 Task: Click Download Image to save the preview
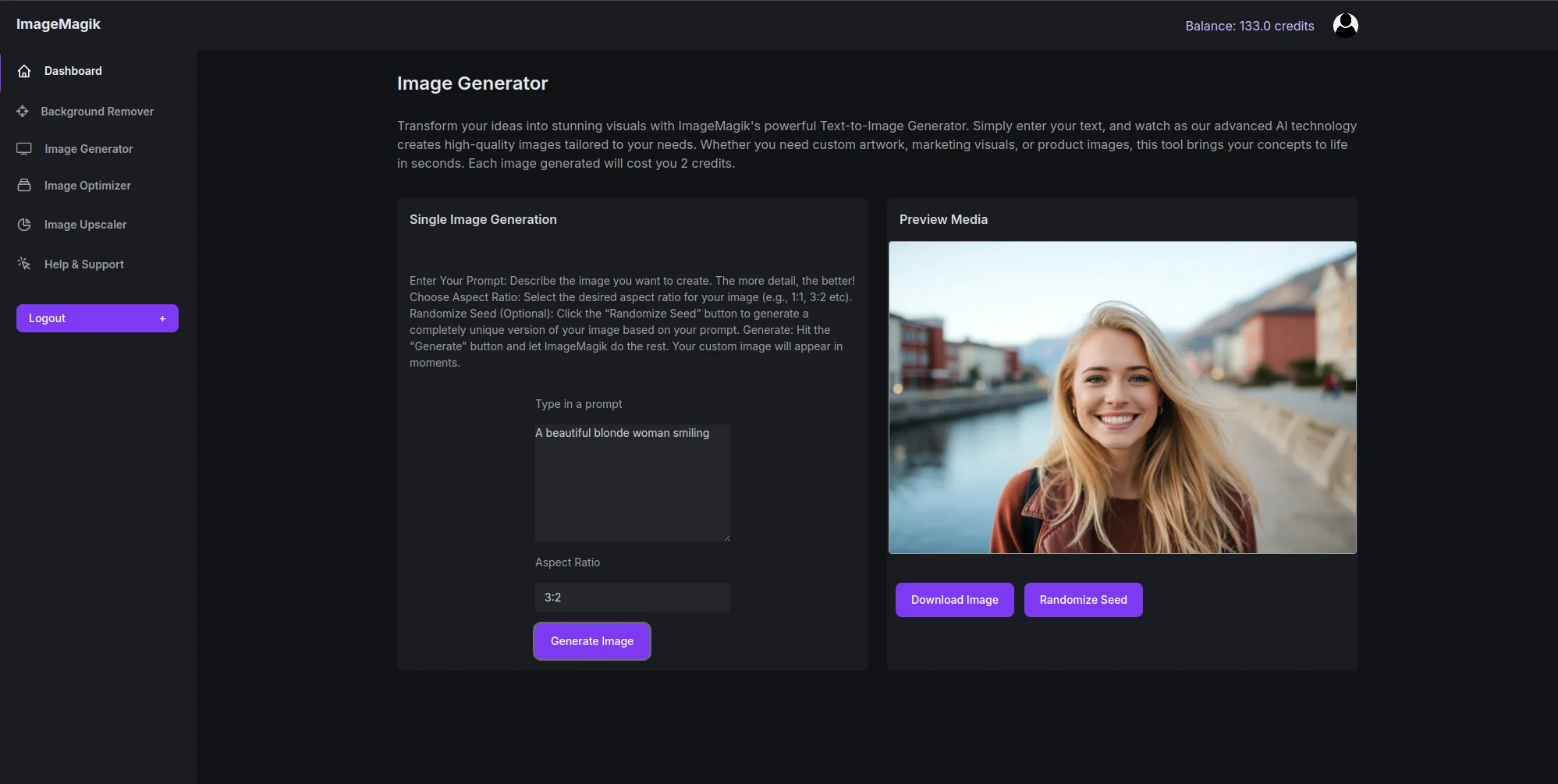(x=954, y=599)
